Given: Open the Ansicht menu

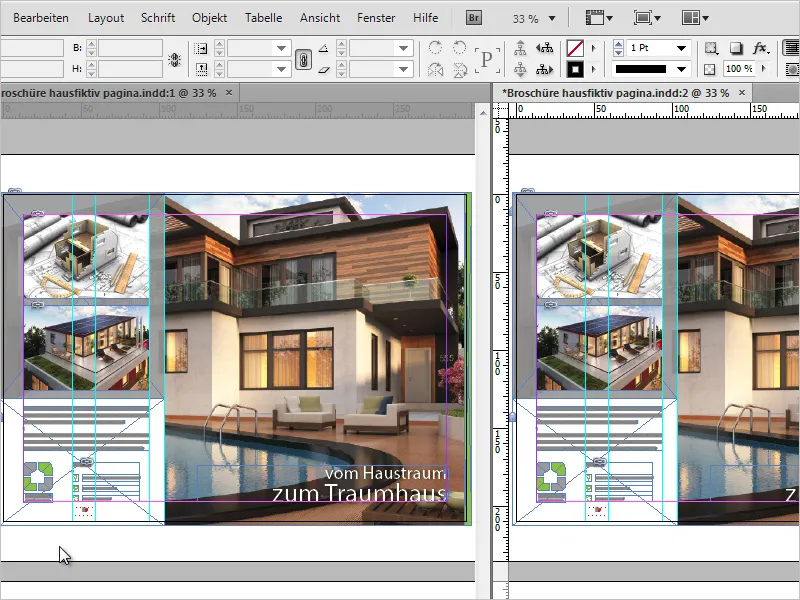Looking at the screenshot, I should click(320, 18).
